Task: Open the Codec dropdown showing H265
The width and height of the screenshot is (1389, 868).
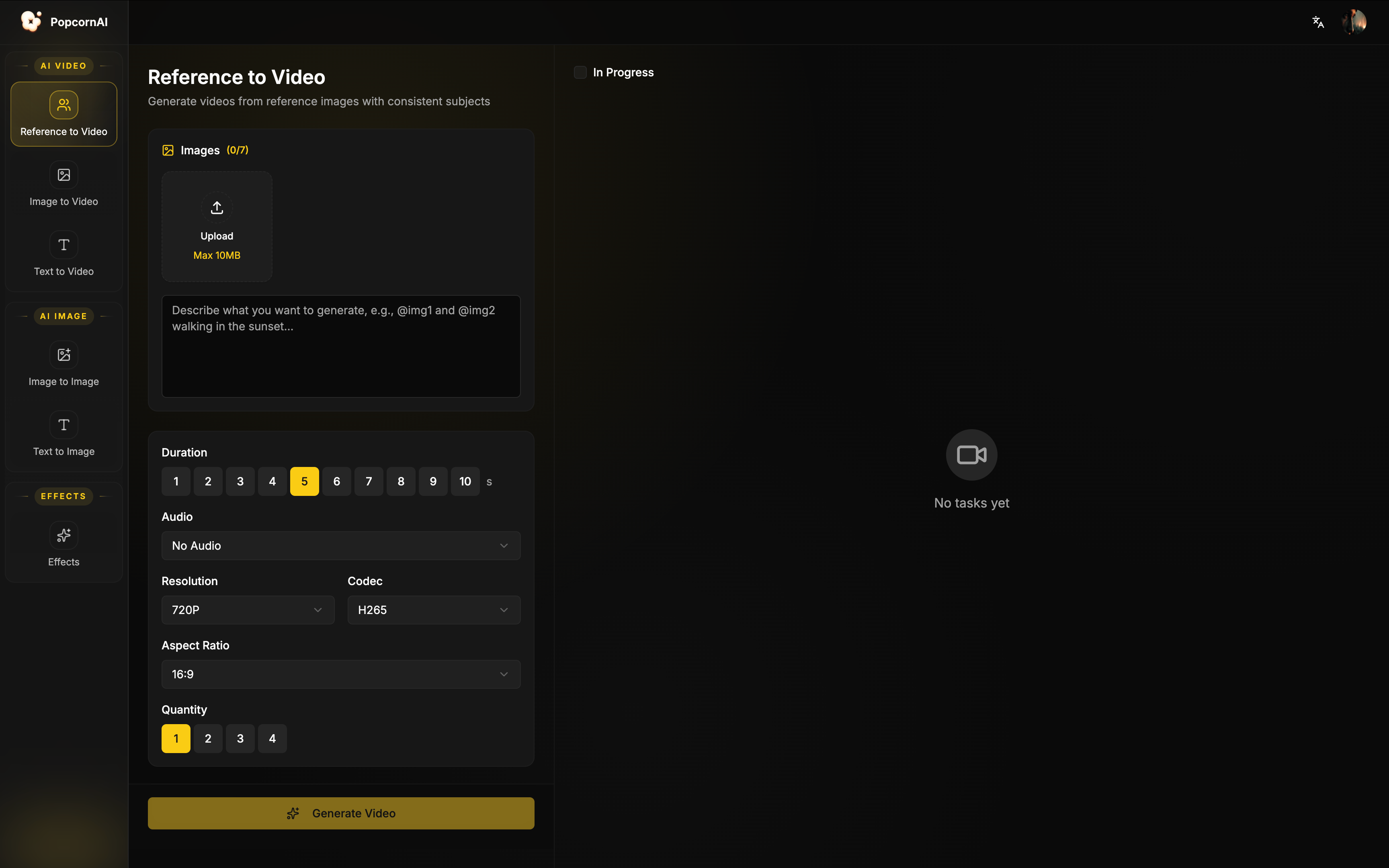Action: tap(433, 610)
